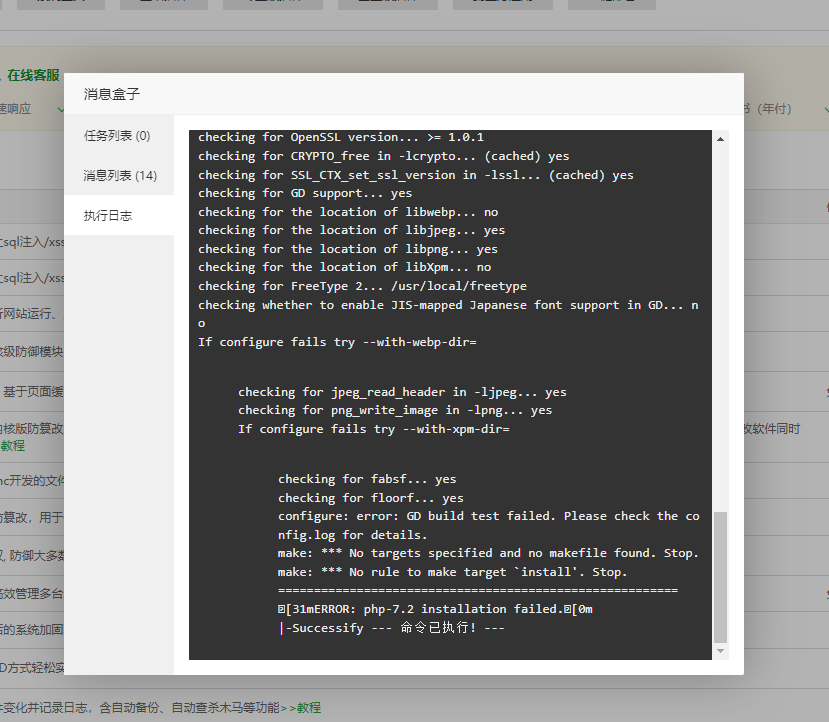Click 'If configure fails try --with-xpm-dir=' line
The height and width of the screenshot is (722, 829).
374,429
